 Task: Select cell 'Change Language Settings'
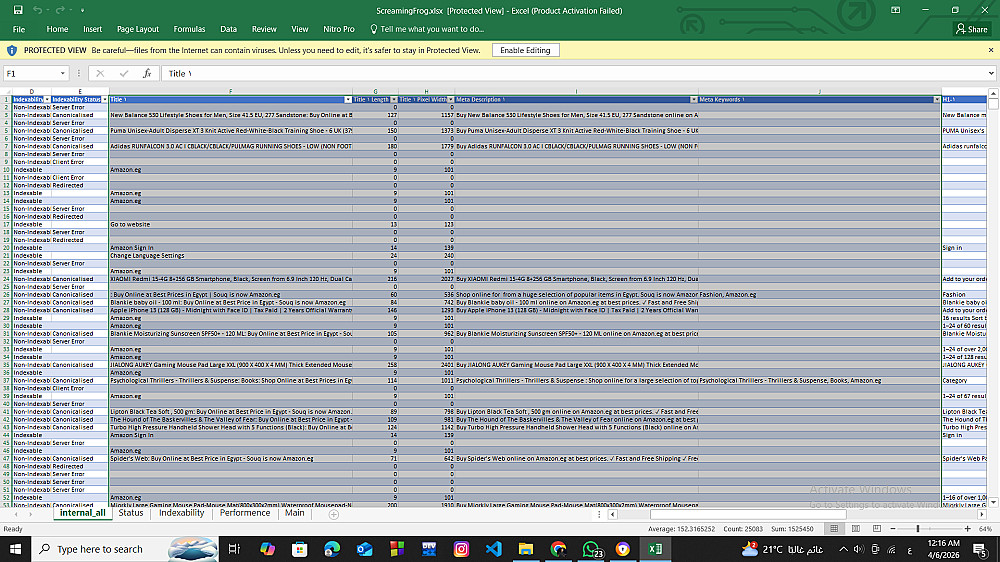coord(230,256)
